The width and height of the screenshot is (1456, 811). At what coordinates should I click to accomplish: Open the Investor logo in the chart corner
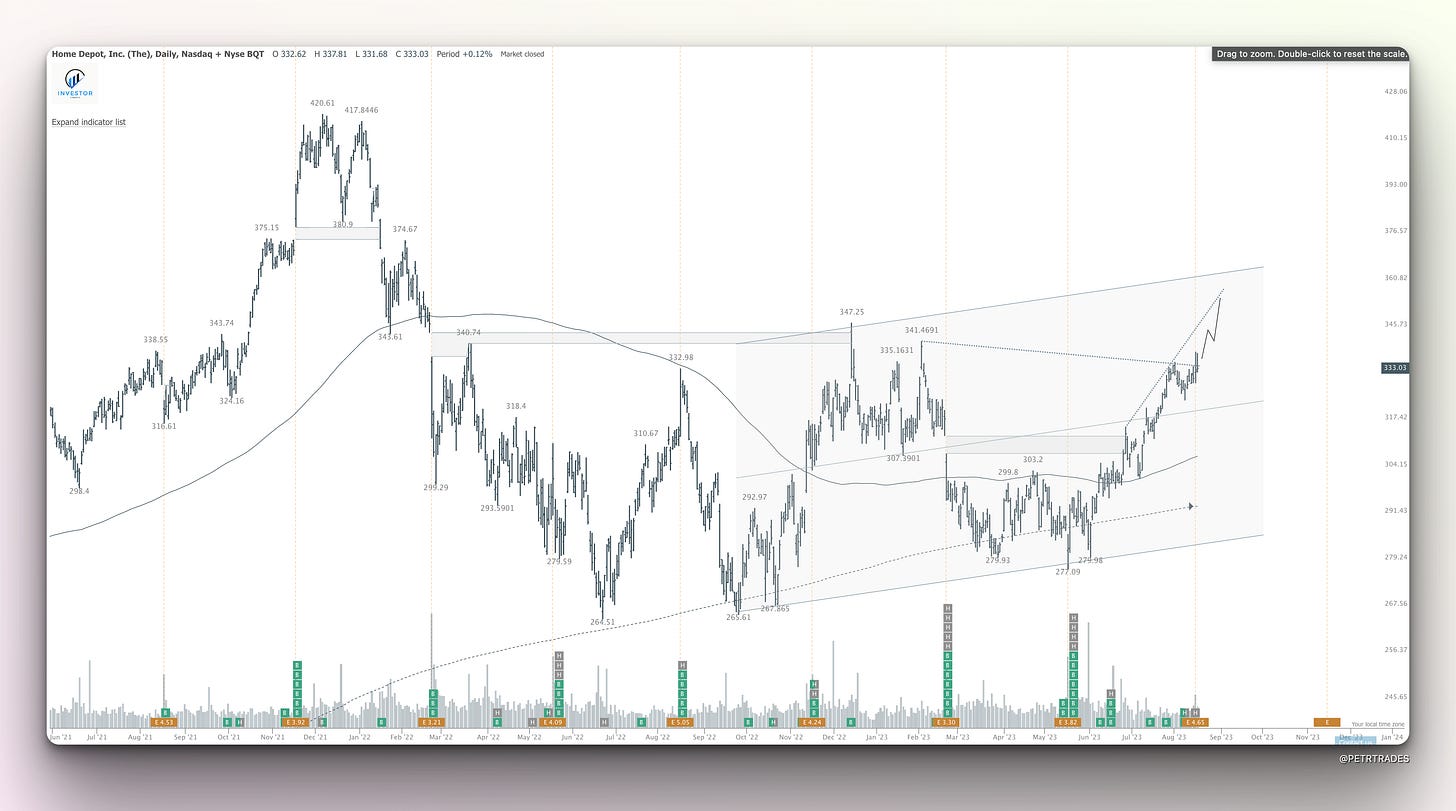point(76,84)
